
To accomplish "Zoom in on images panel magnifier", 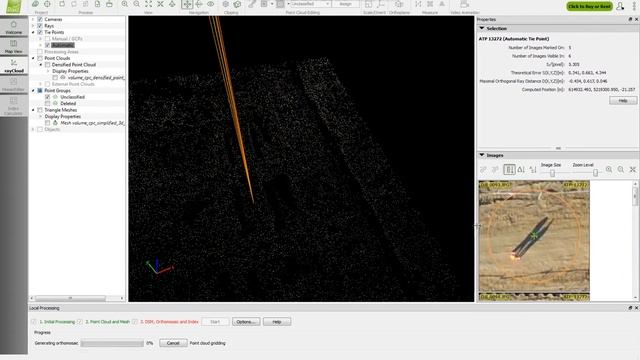I will pyautogui.click(x=609, y=169).
